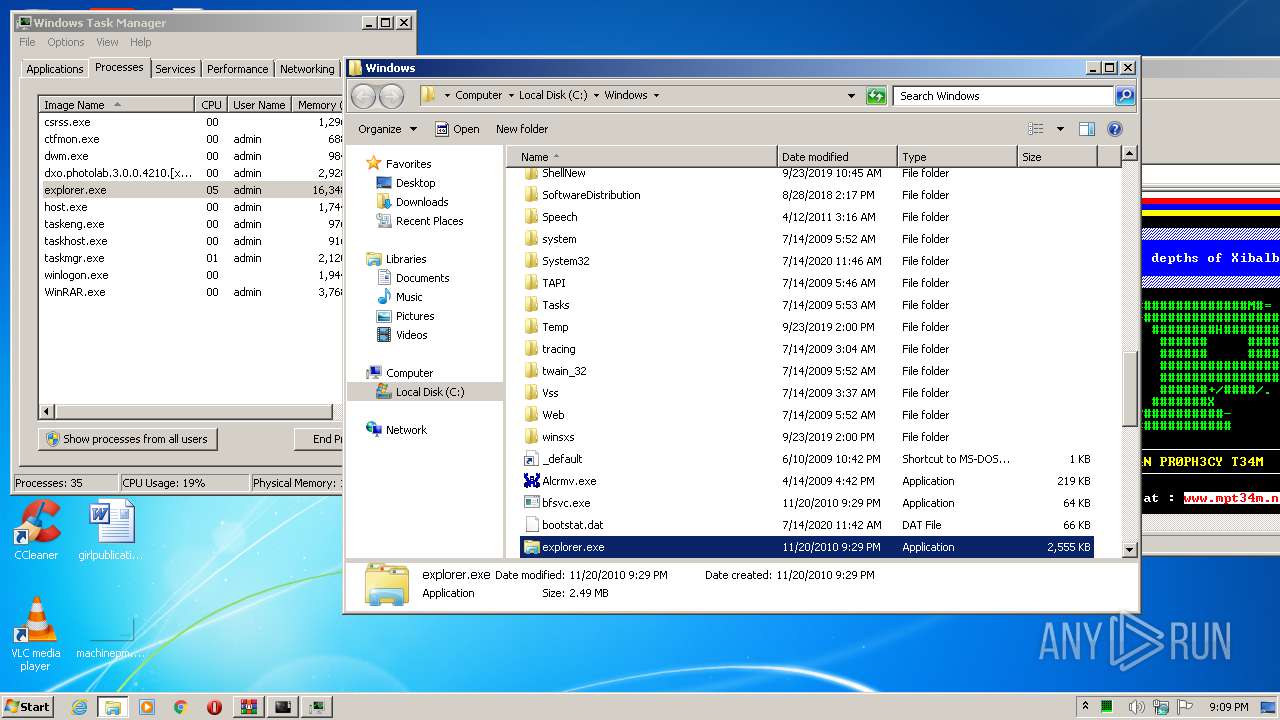
Task: Switch to the Performance tab
Action: point(237,69)
